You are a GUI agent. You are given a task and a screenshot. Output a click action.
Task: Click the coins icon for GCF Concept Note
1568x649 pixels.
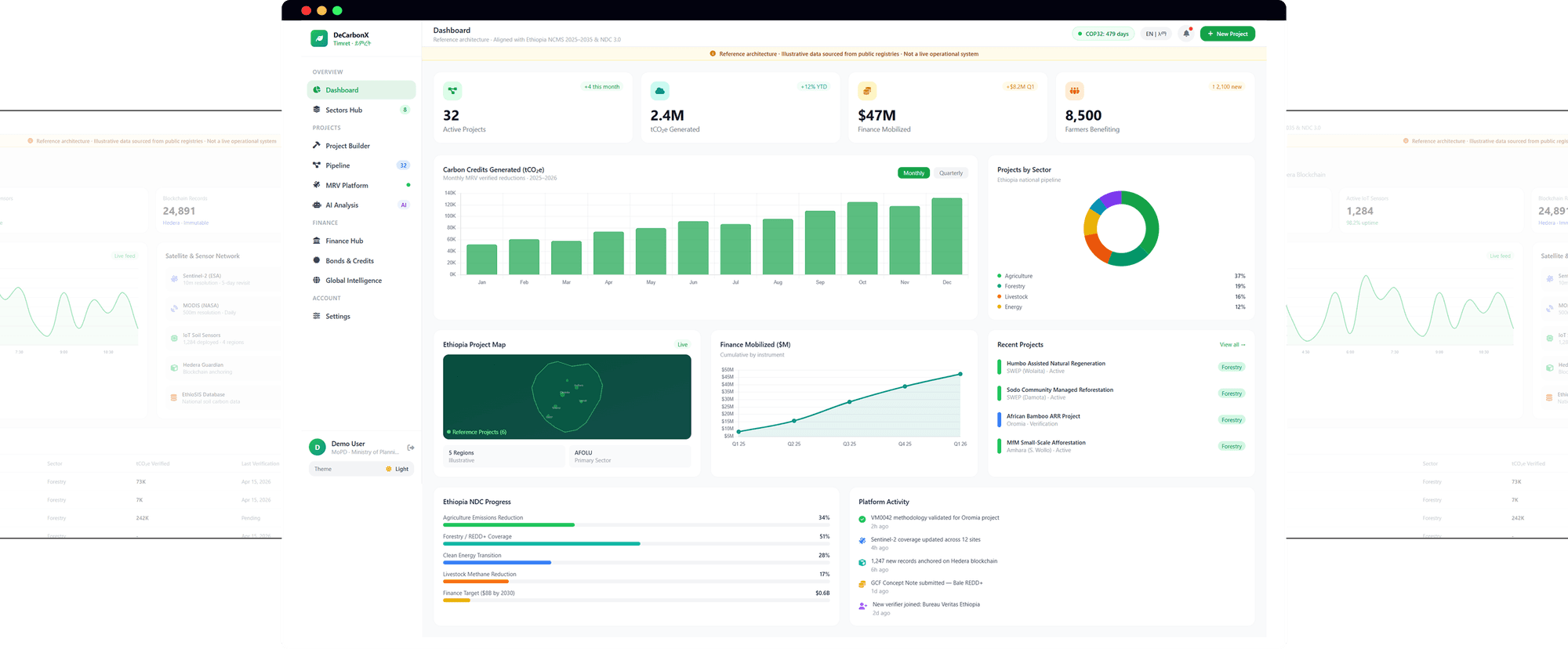(862, 584)
